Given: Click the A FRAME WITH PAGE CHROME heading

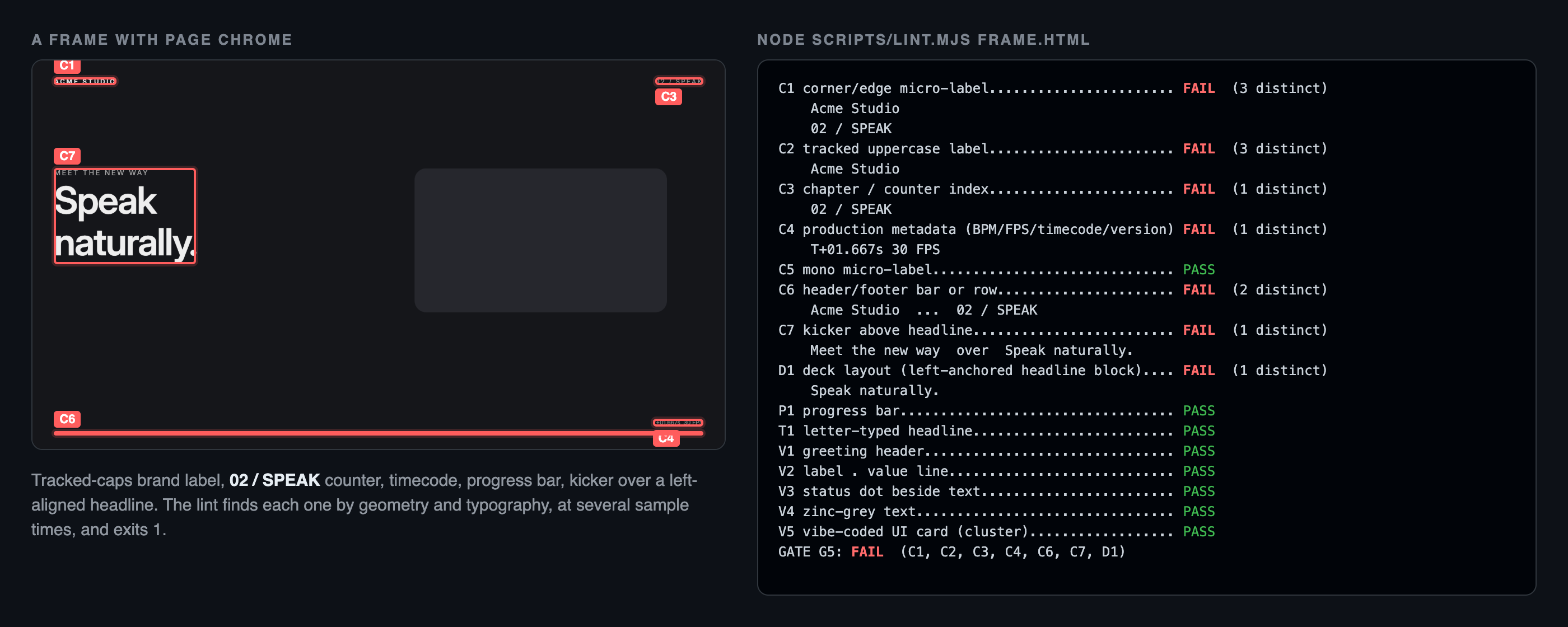Looking at the screenshot, I should click(162, 40).
